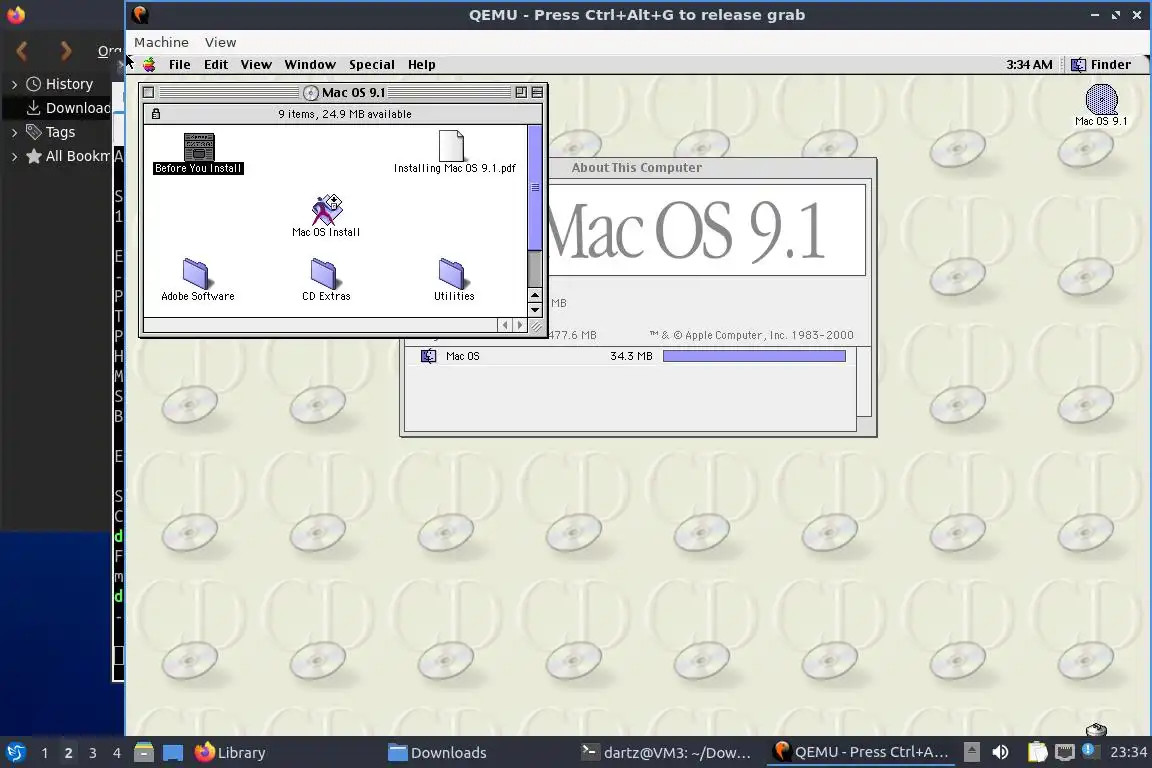
Task: Switch to workspace 4
Action: (x=116, y=753)
